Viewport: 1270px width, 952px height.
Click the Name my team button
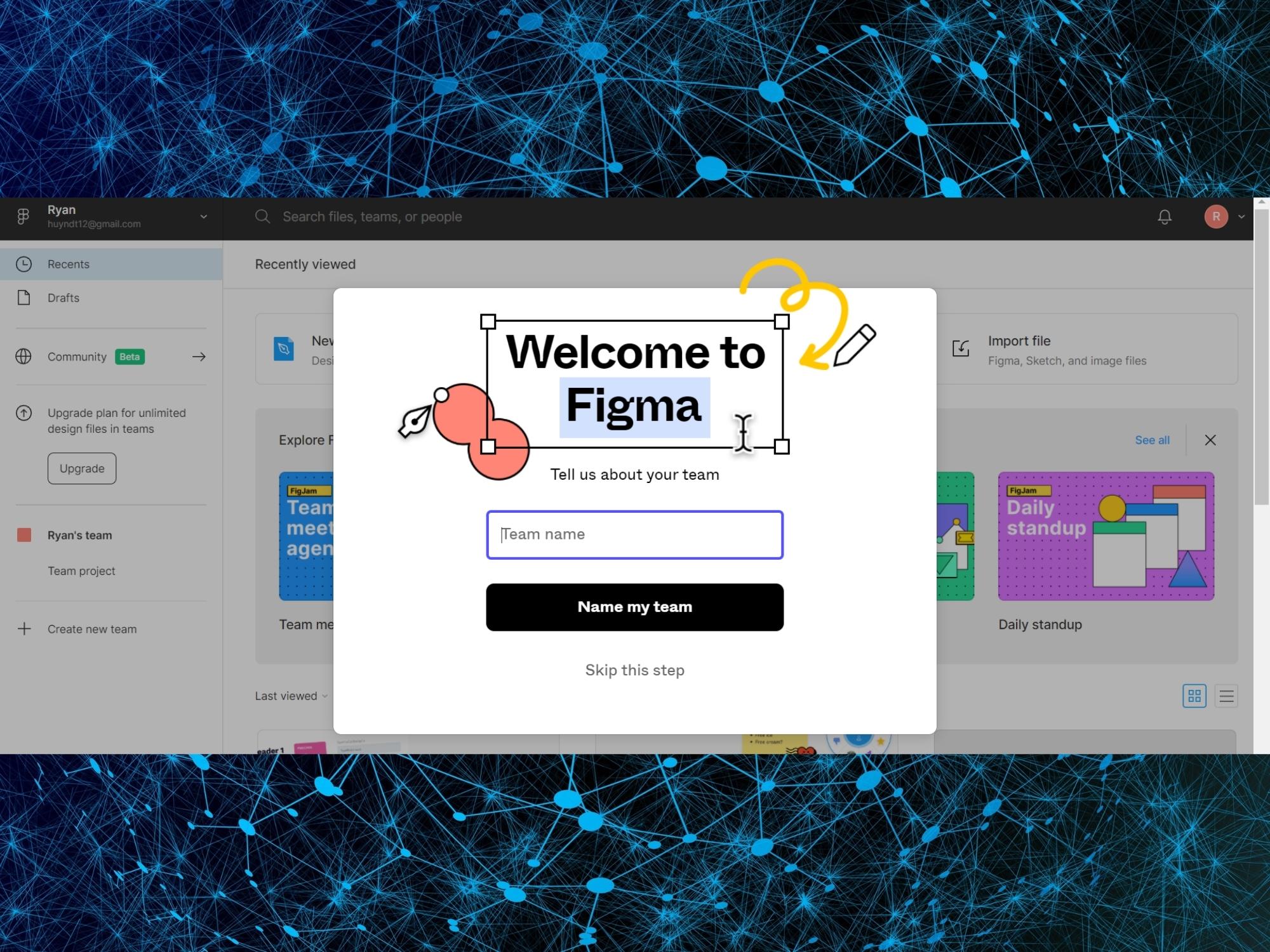(x=634, y=607)
